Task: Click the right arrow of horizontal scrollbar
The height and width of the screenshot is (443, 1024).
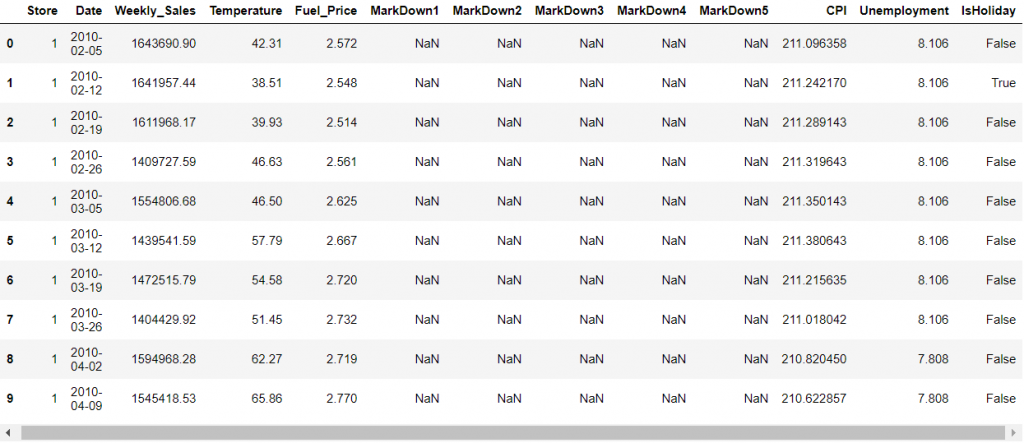Action: coord(1016,433)
